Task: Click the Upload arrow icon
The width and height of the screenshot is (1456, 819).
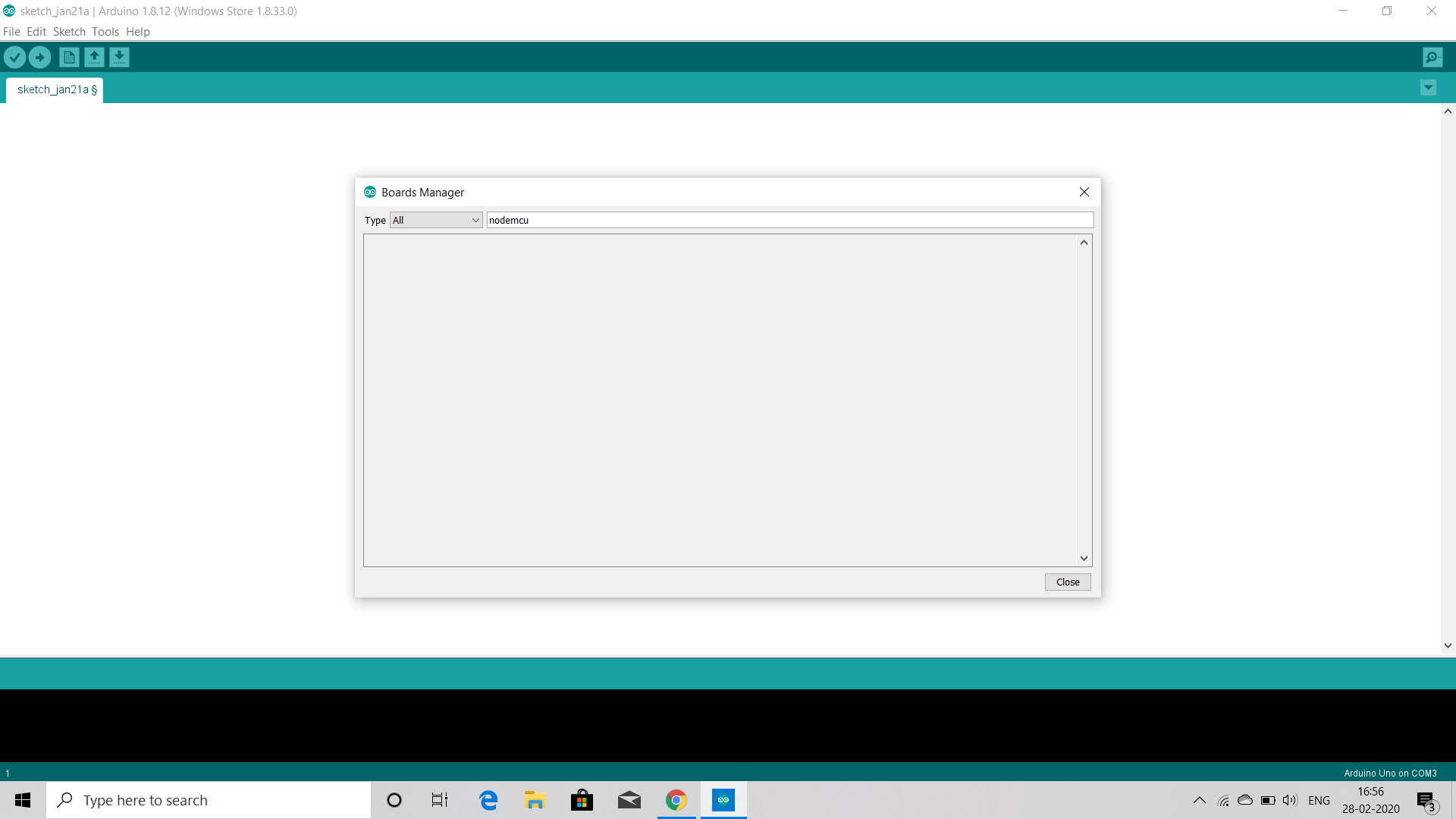Action: coord(39,57)
